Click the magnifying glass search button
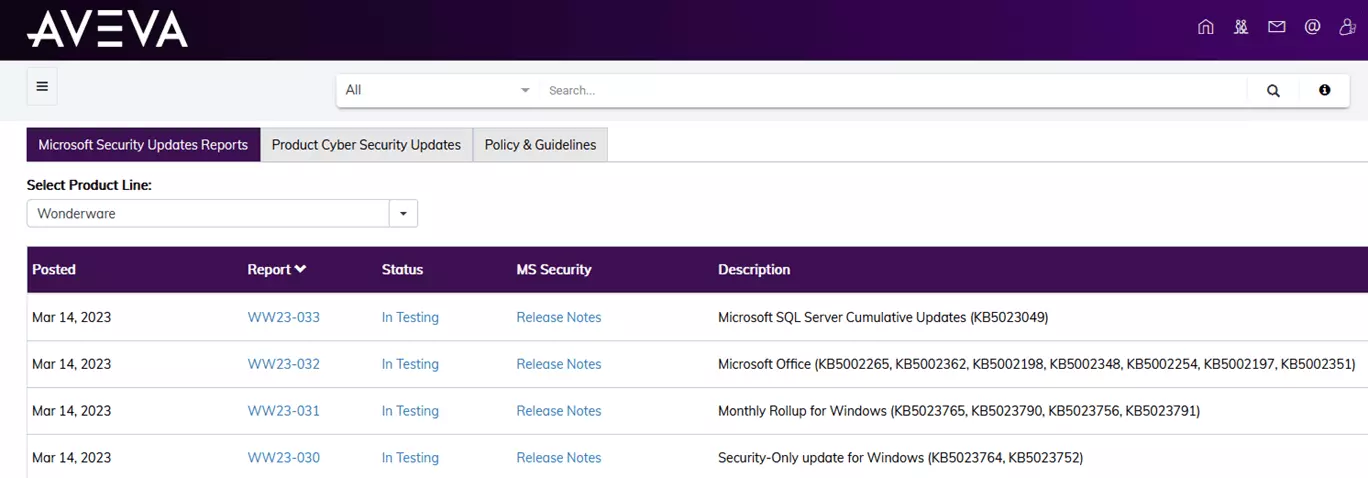The image size is (1368, 478). pyautogui.click(x=1273, y=91)
